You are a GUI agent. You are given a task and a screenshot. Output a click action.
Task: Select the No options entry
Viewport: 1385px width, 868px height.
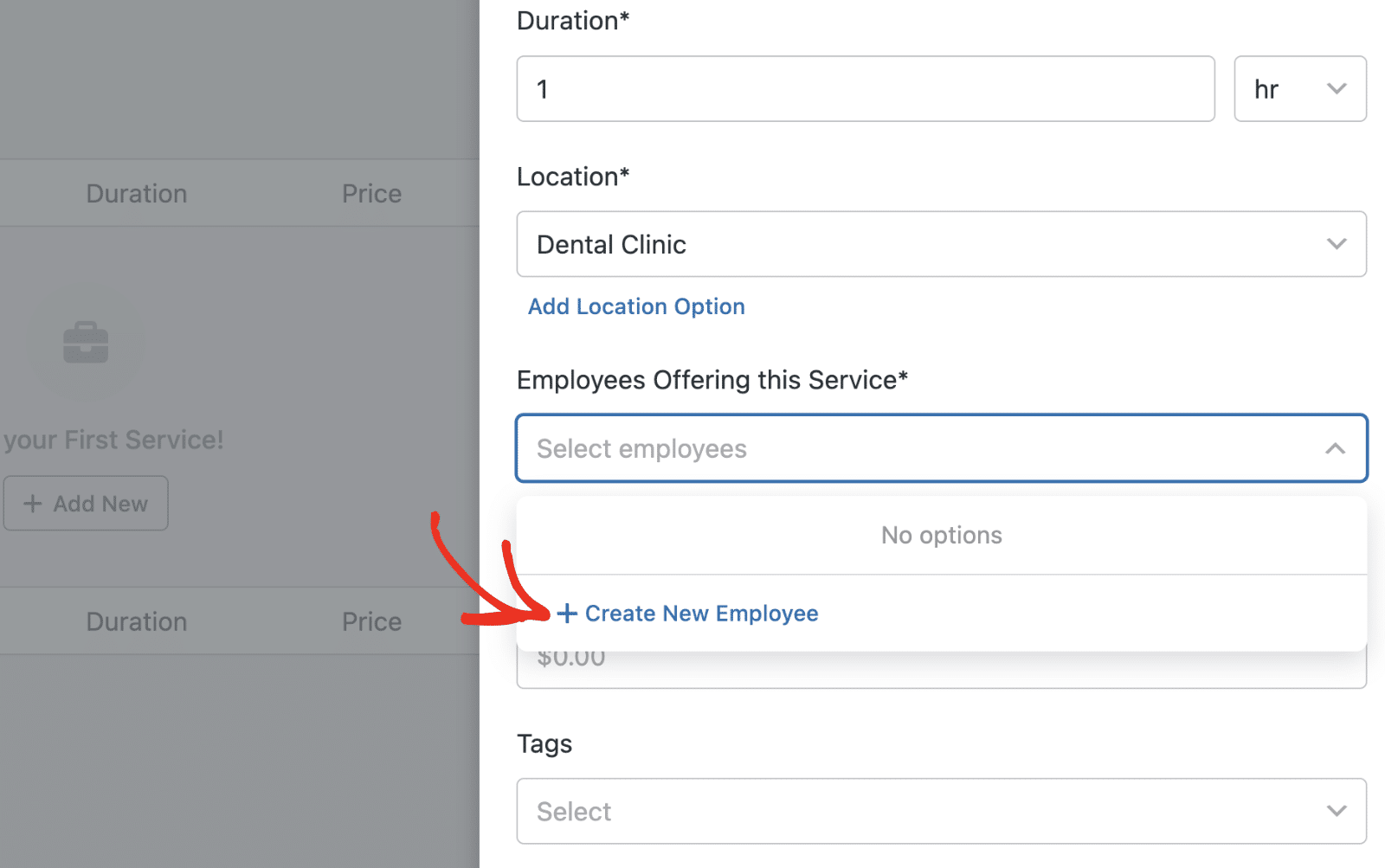(x=941, y=535)
